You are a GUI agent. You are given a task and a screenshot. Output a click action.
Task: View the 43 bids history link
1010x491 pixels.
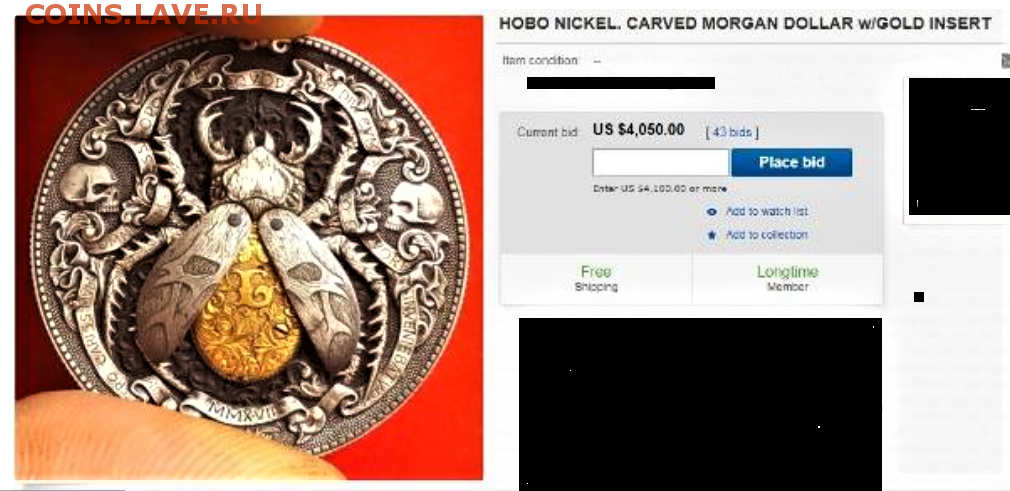point(732,132)
